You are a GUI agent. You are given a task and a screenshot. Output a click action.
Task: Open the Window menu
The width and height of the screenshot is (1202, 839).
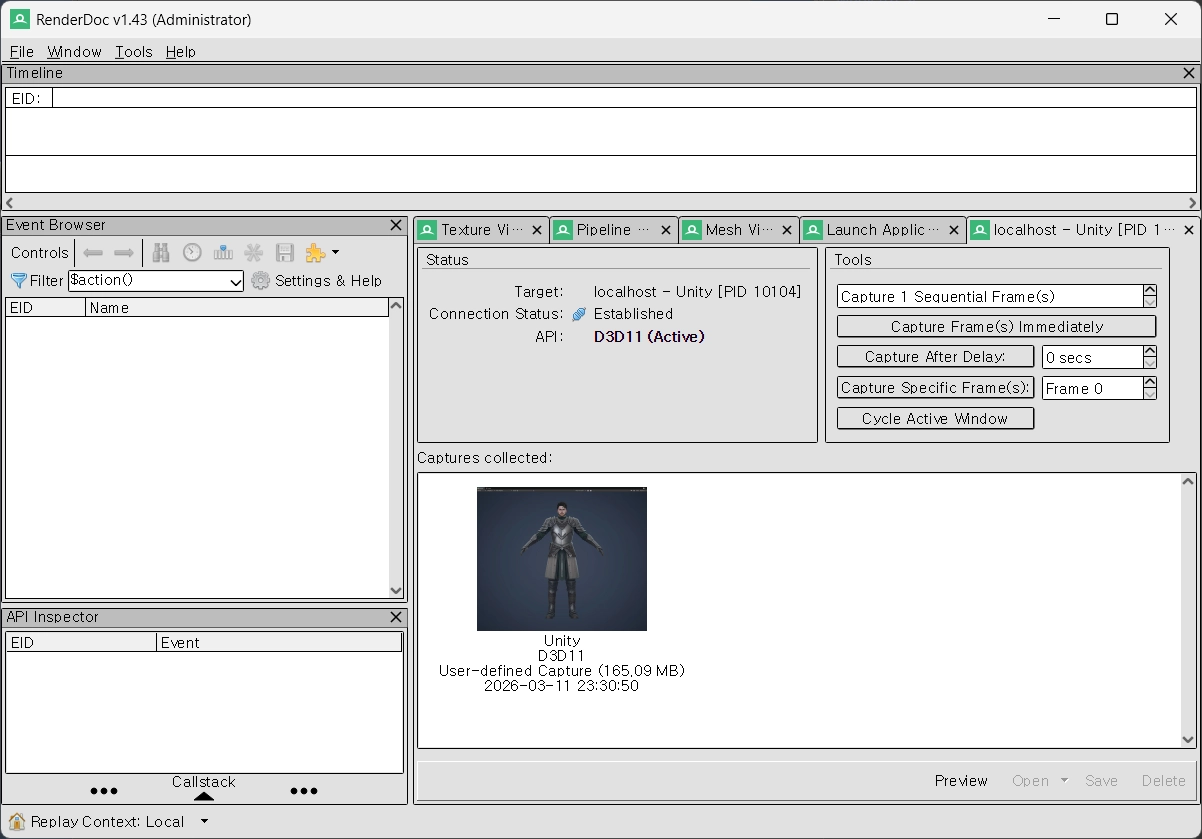click(x=75, y=52)
